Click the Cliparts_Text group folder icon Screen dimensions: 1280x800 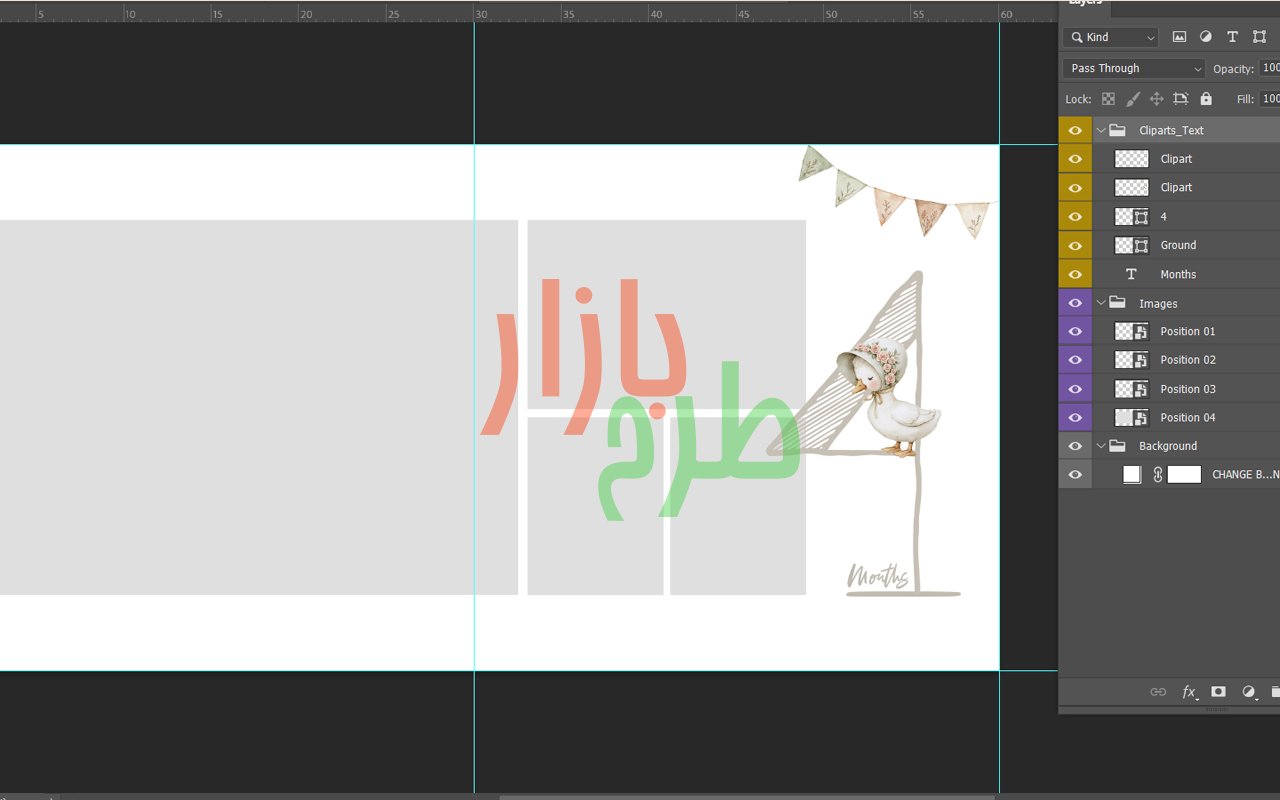(1118, 130)
